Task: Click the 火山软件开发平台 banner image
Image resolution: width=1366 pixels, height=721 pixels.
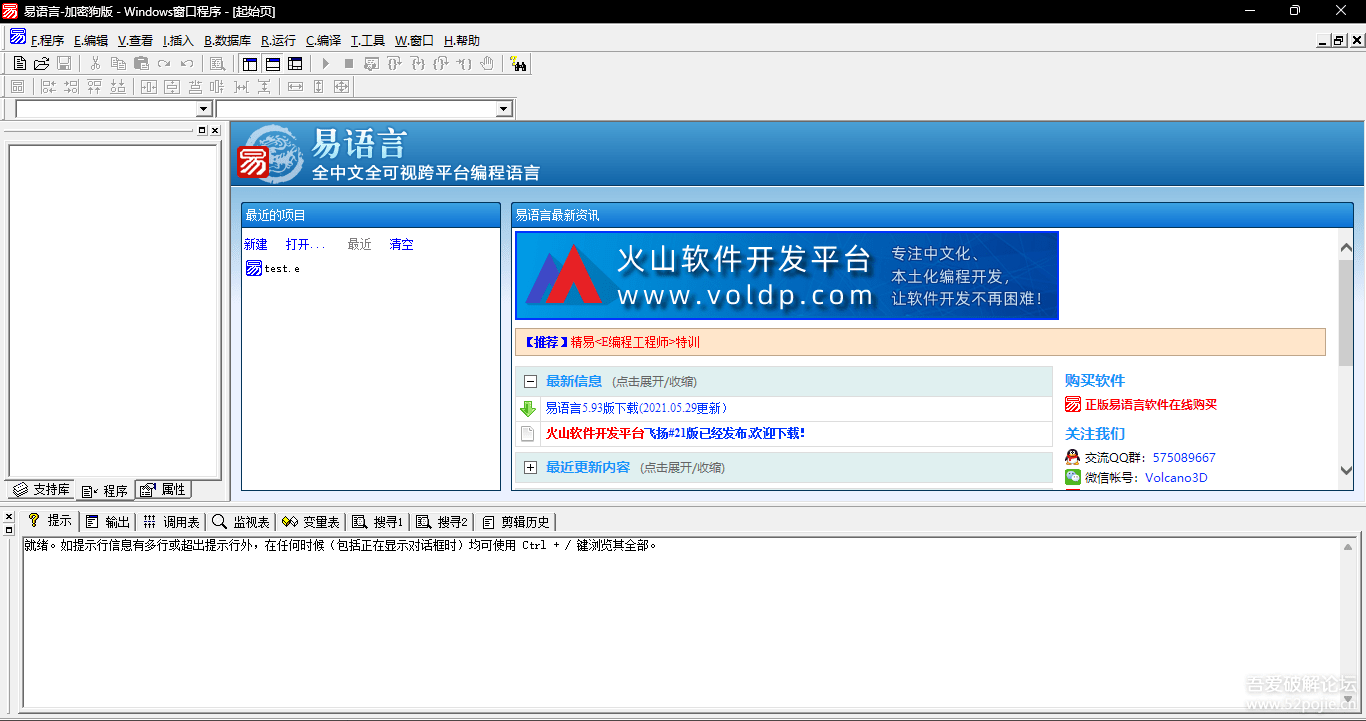Action: tap(787, 275)
